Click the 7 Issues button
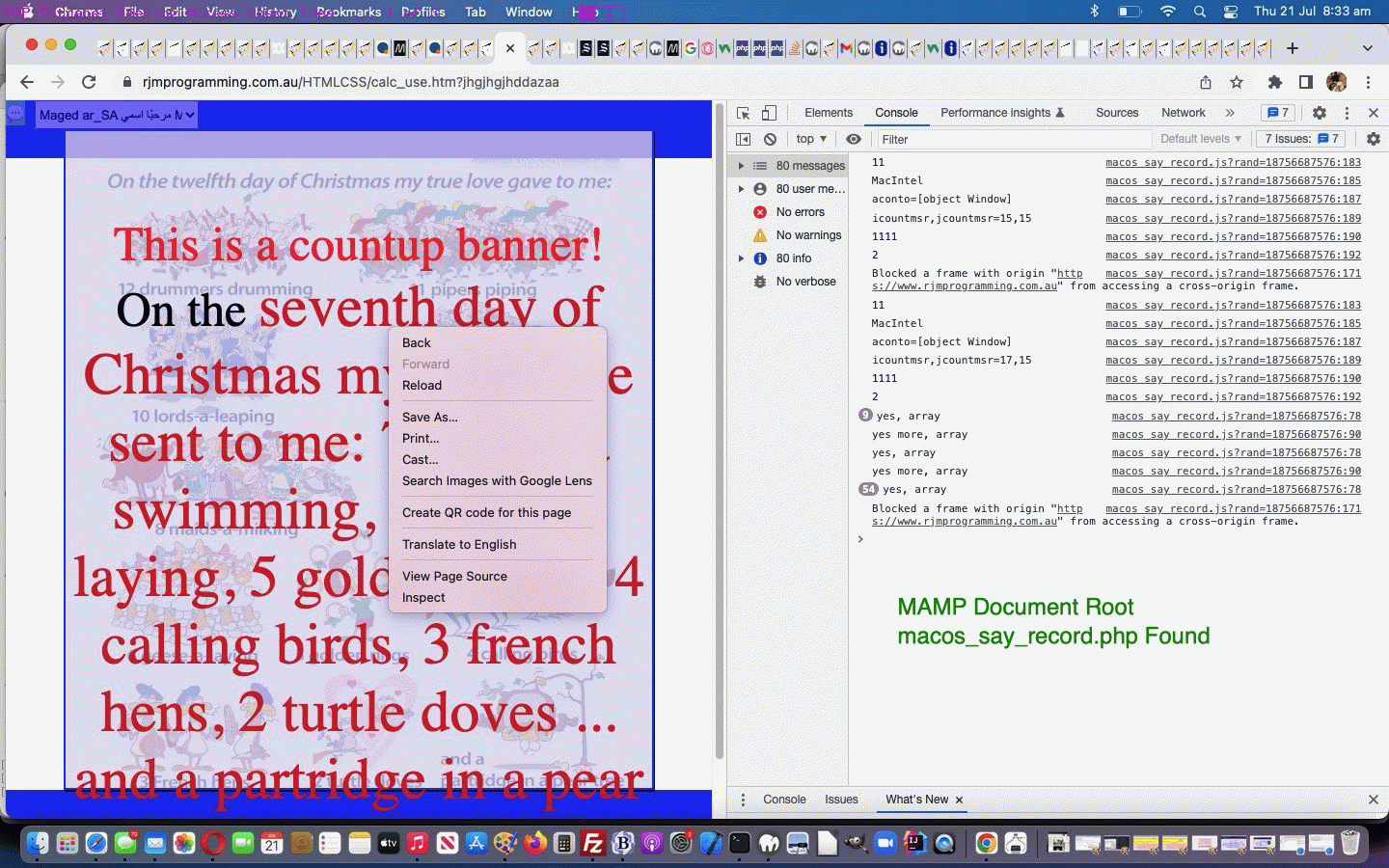The height and width of the screenshot is (868, 1389). (1300, 139)
